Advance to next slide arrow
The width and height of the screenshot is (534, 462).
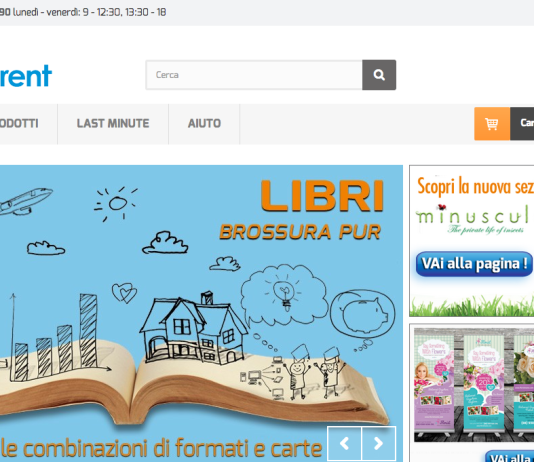pos(379,443)
